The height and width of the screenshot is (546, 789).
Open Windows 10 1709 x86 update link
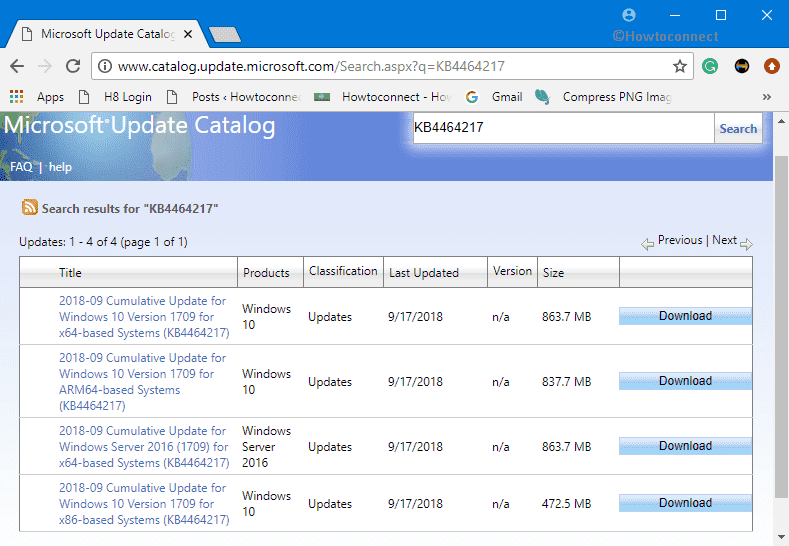pos(144,503)
